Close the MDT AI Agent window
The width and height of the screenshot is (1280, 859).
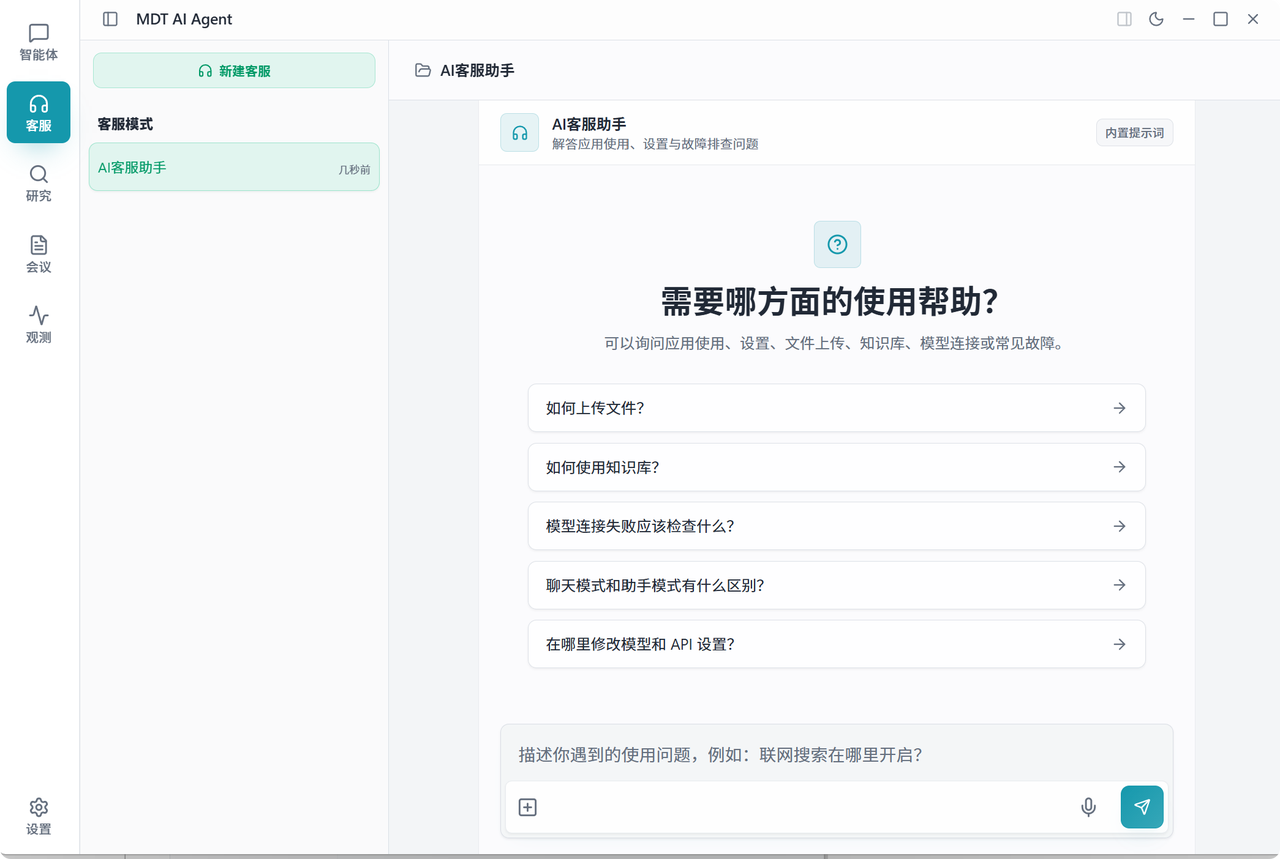(x=1253, y=19)
